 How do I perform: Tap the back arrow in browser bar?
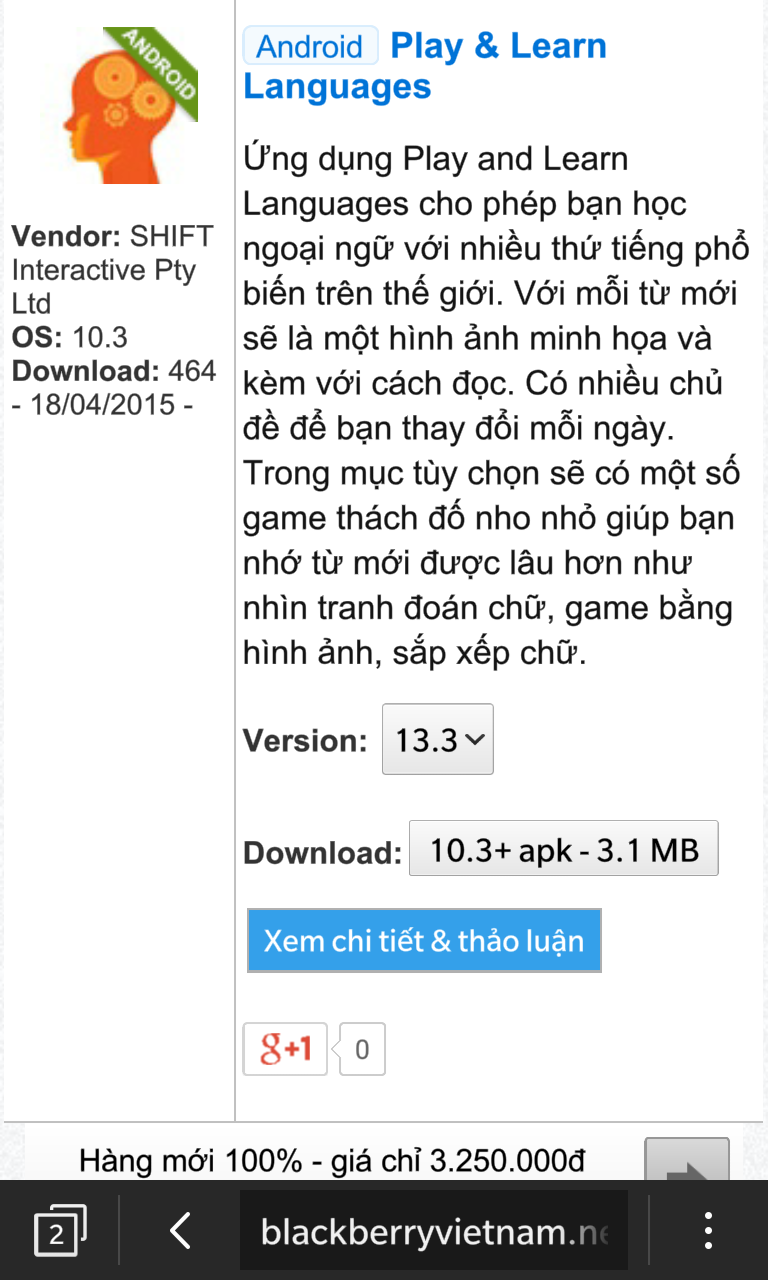click(180, 1230)
